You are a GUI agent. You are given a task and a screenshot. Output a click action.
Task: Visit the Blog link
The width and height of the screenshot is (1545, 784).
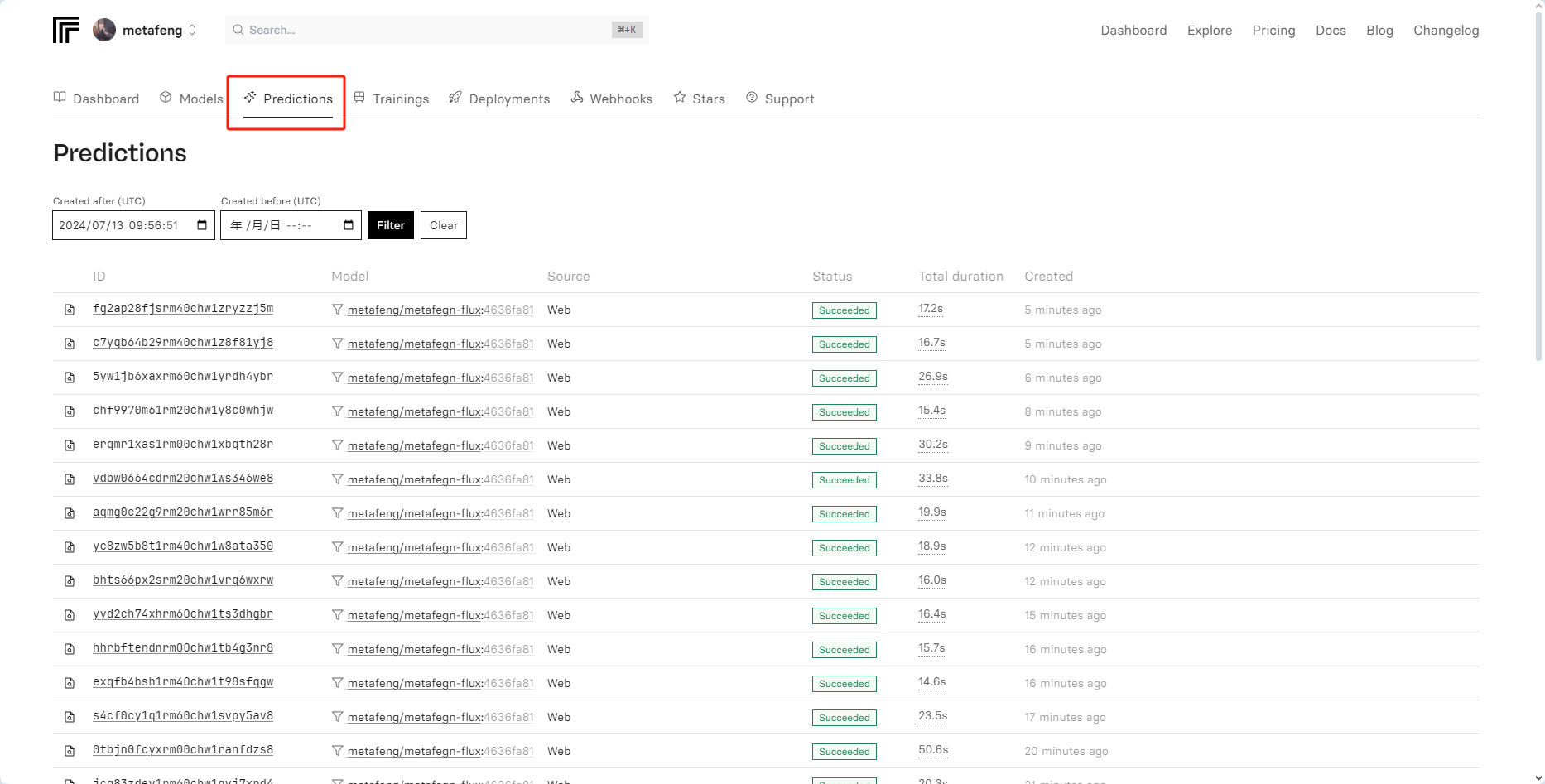1379,30
